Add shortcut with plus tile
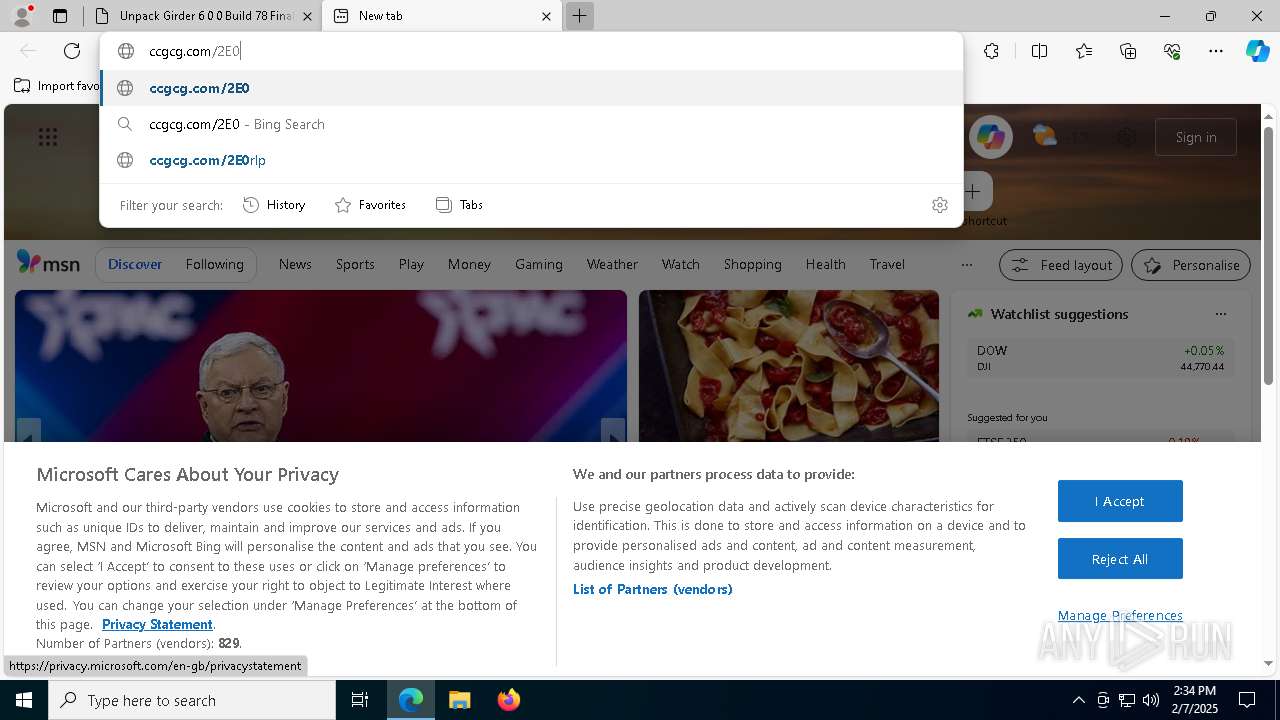This screenshot has height=720, width=1280. point(972,191)
